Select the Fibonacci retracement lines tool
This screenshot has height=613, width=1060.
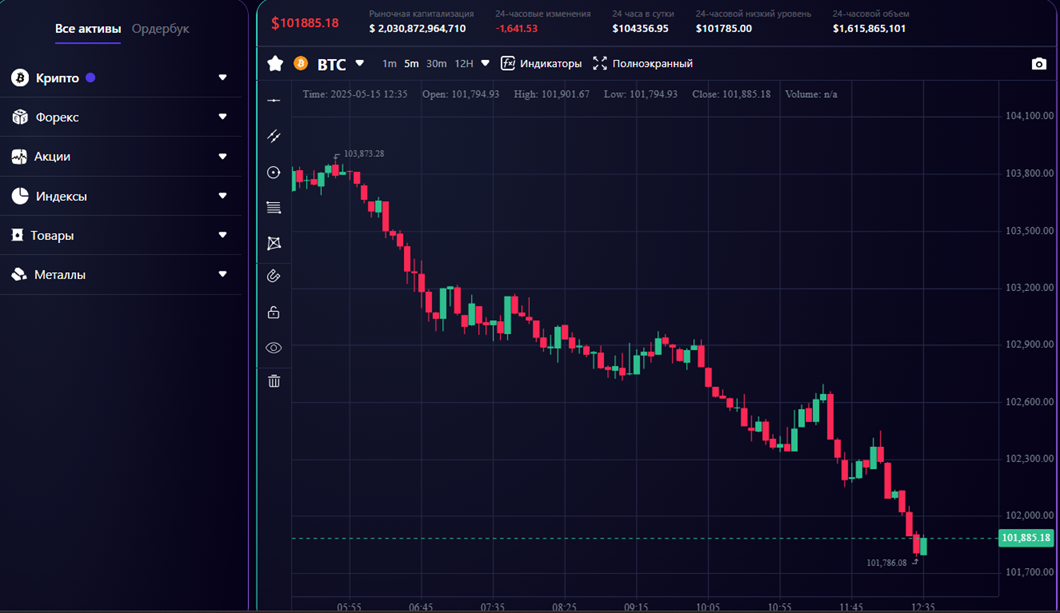coord(273,207)
